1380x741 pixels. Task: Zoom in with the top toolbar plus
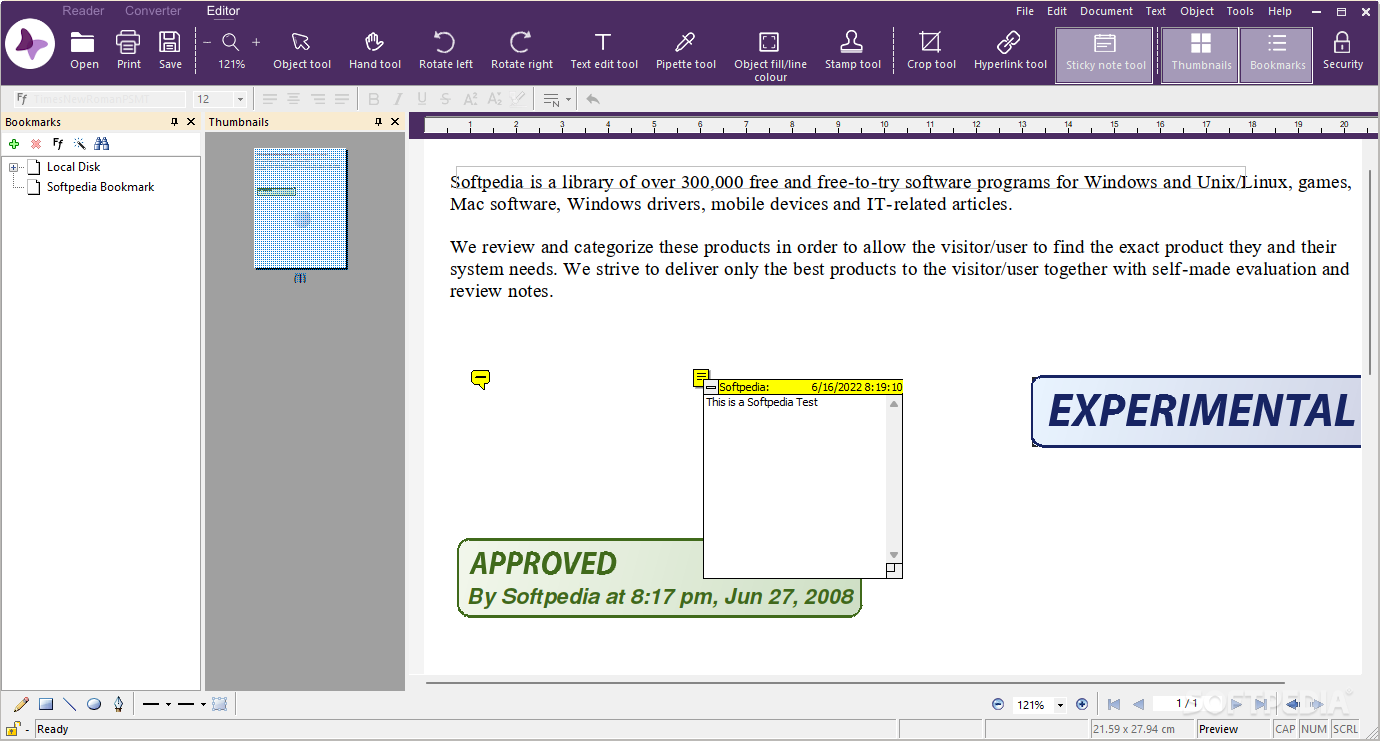point(256,42)
